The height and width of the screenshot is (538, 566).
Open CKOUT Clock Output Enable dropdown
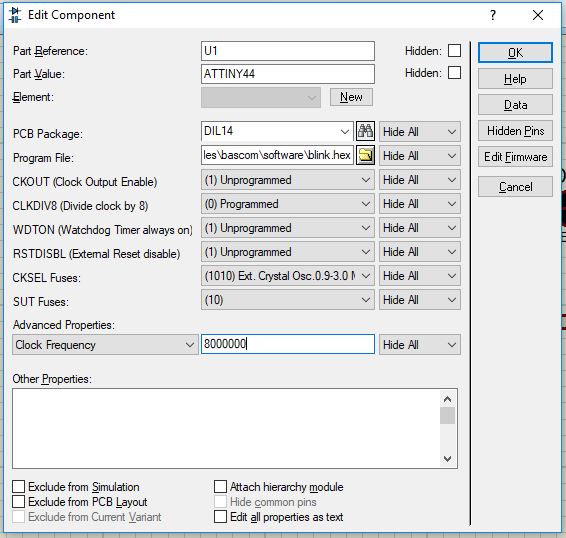tap(288, 180)
